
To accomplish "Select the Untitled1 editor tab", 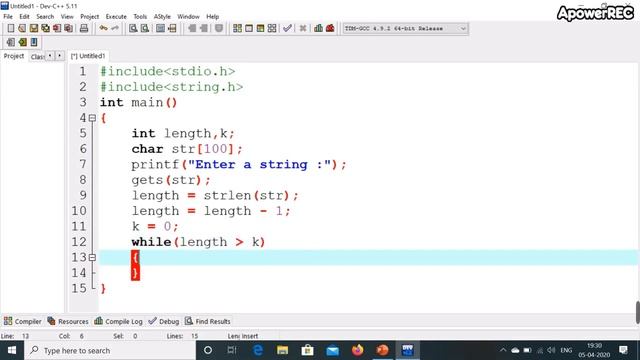I will click(x=88, y=56).
